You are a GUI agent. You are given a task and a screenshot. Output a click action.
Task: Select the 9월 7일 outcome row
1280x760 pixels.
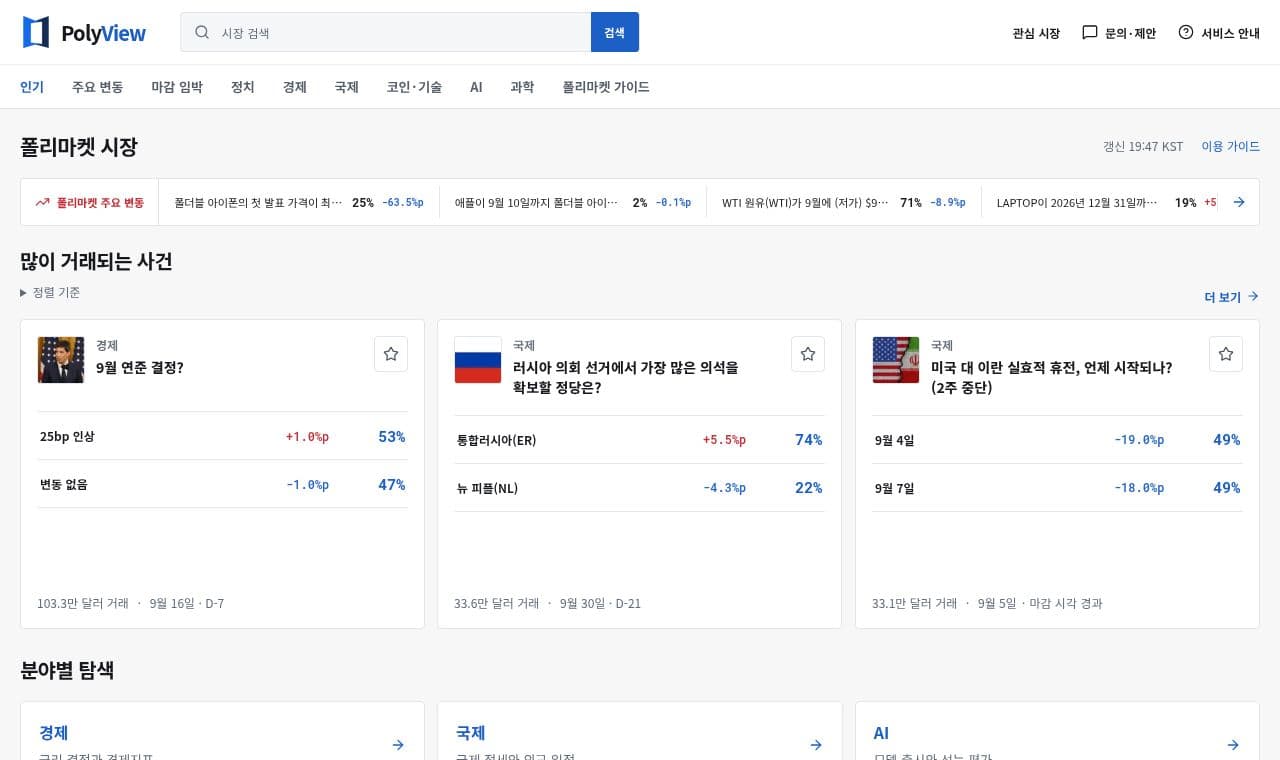coord(1058,488)
